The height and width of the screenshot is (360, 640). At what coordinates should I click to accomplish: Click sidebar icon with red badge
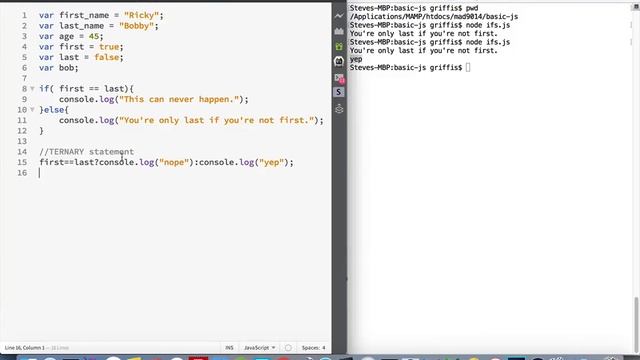tap(339, 78)
